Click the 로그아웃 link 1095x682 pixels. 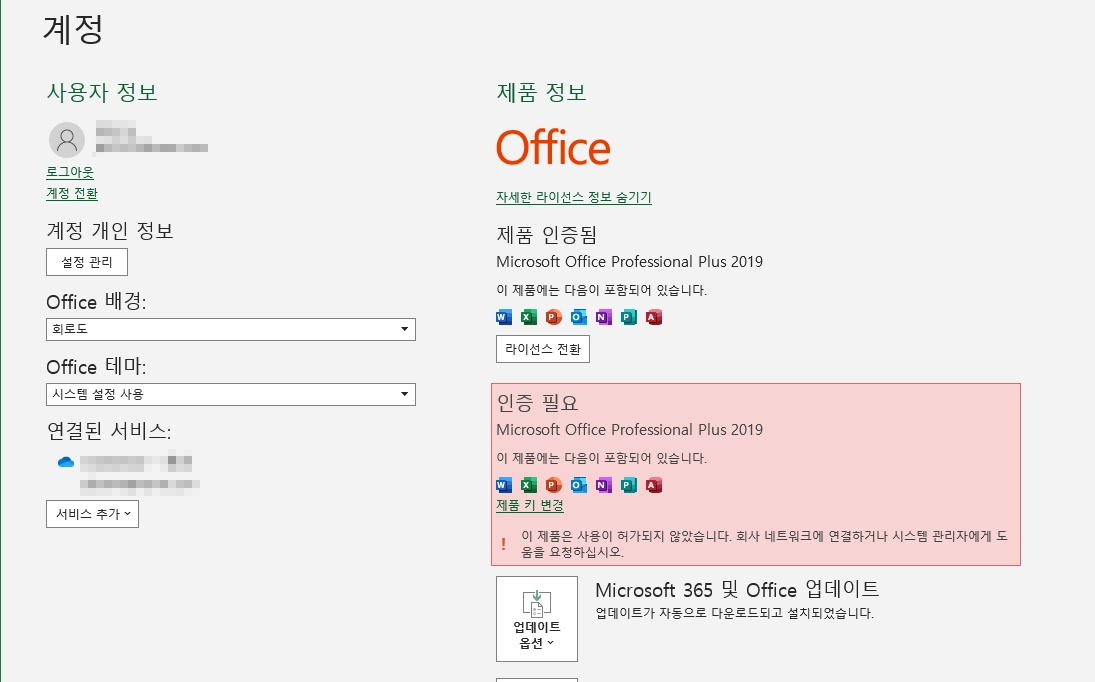point(70,172)
